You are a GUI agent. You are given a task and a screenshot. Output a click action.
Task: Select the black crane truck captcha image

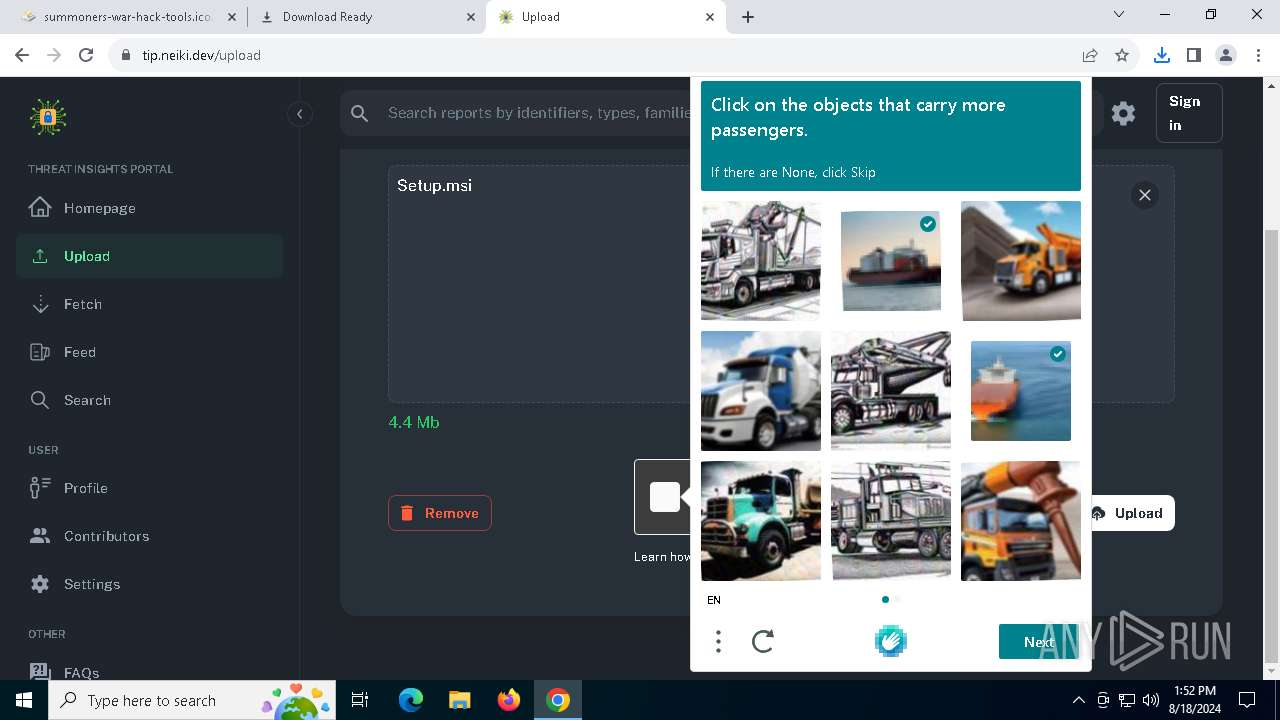pyautogui.click(x=891, y=391)
